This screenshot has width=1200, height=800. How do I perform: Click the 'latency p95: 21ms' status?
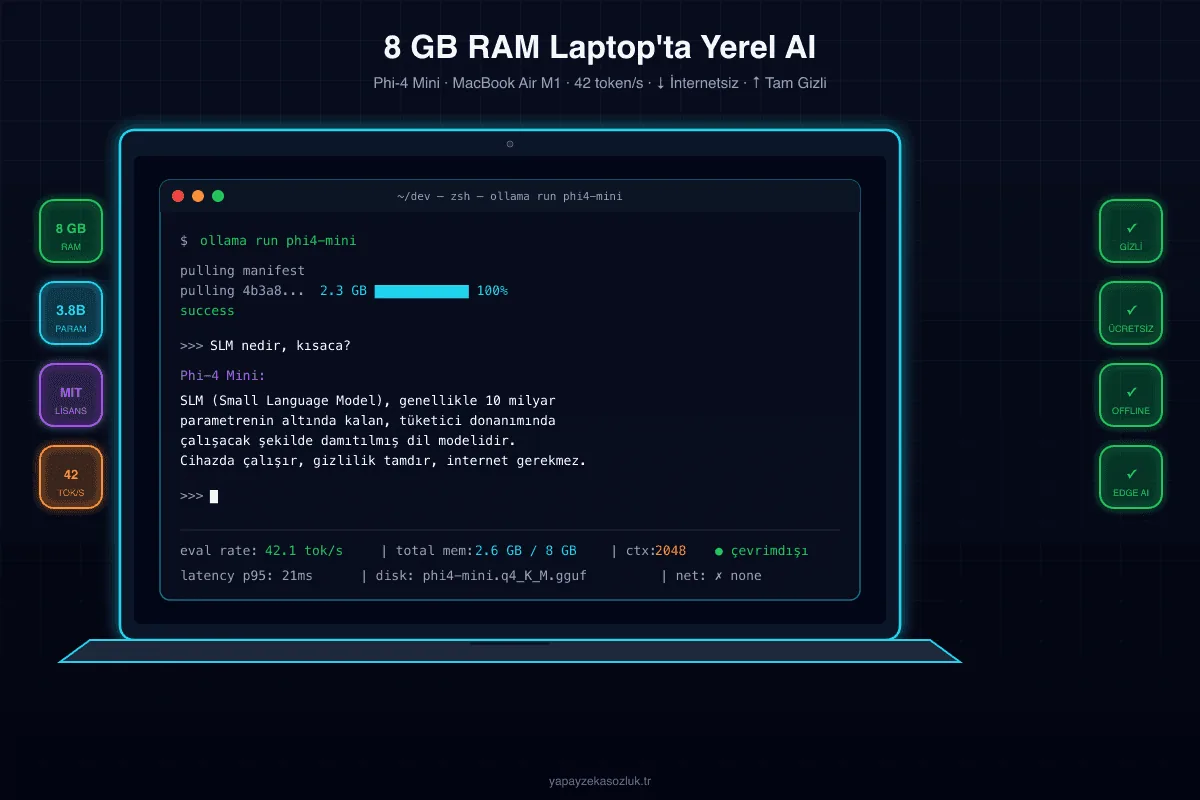[x=247, y=576]
